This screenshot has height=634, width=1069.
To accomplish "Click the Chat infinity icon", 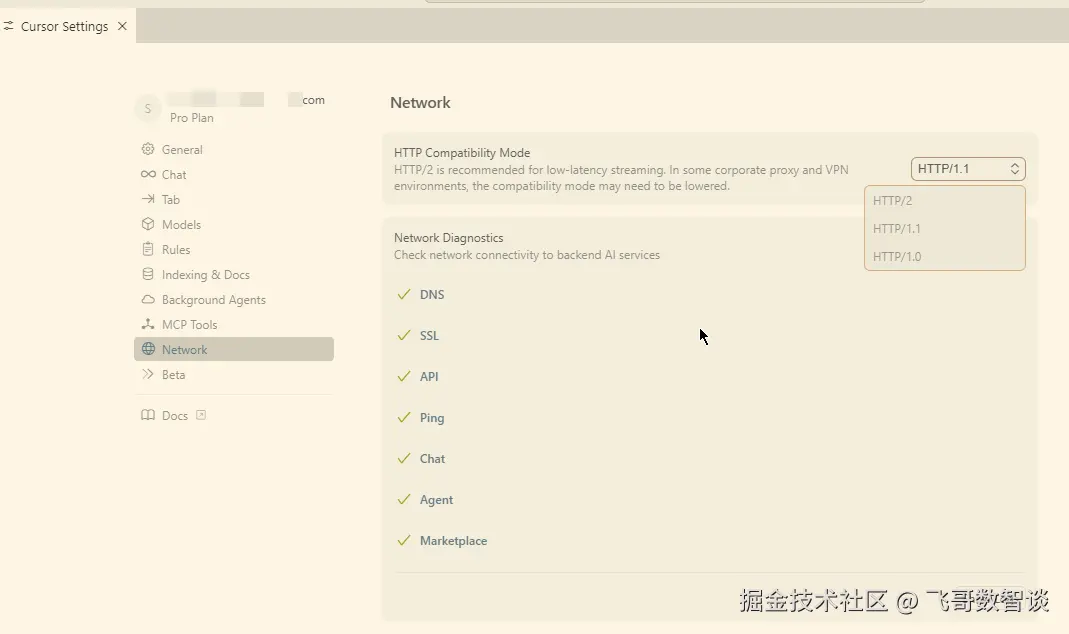I will click(x=148, y=175).
